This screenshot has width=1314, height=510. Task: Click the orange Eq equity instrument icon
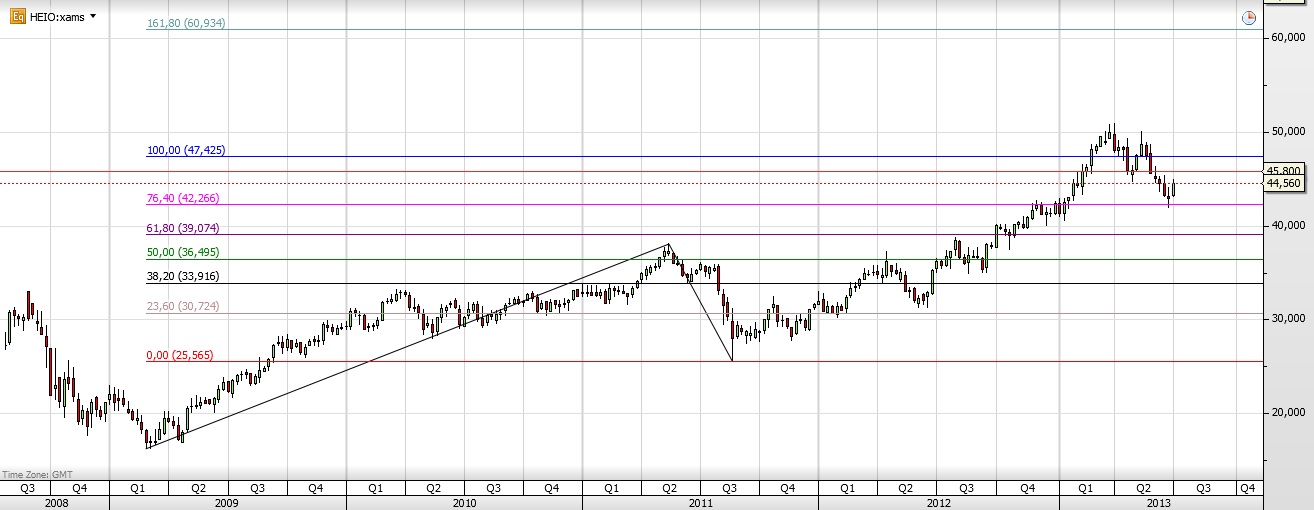click(x=17, y=16)
